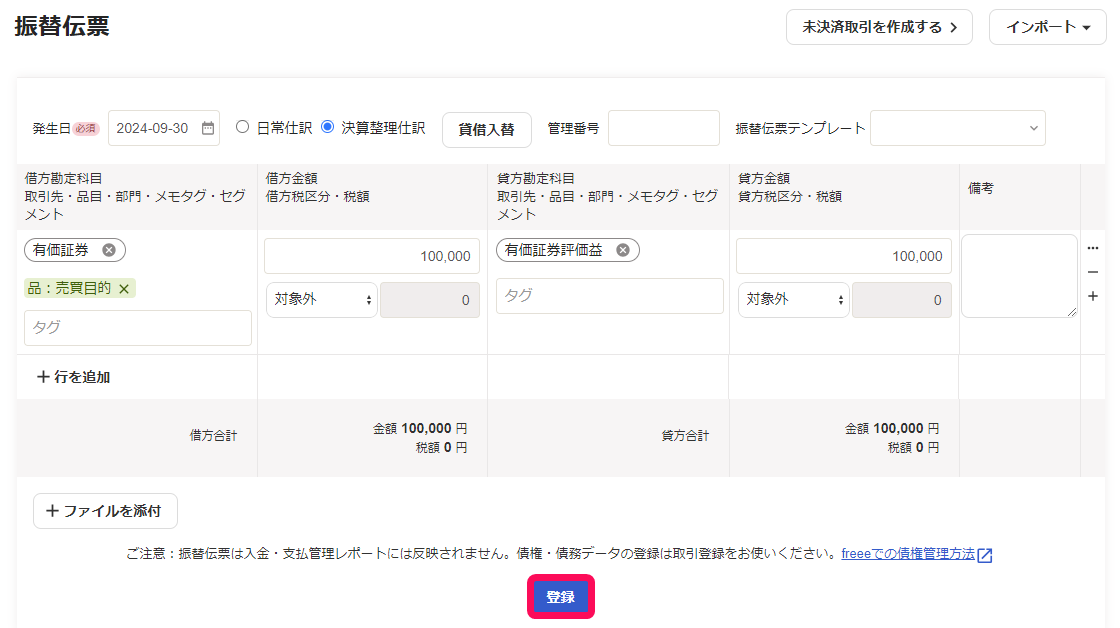1120x628 pixels.
Task: Click the blue 登録 button
Action: click(x=561, y=597)
